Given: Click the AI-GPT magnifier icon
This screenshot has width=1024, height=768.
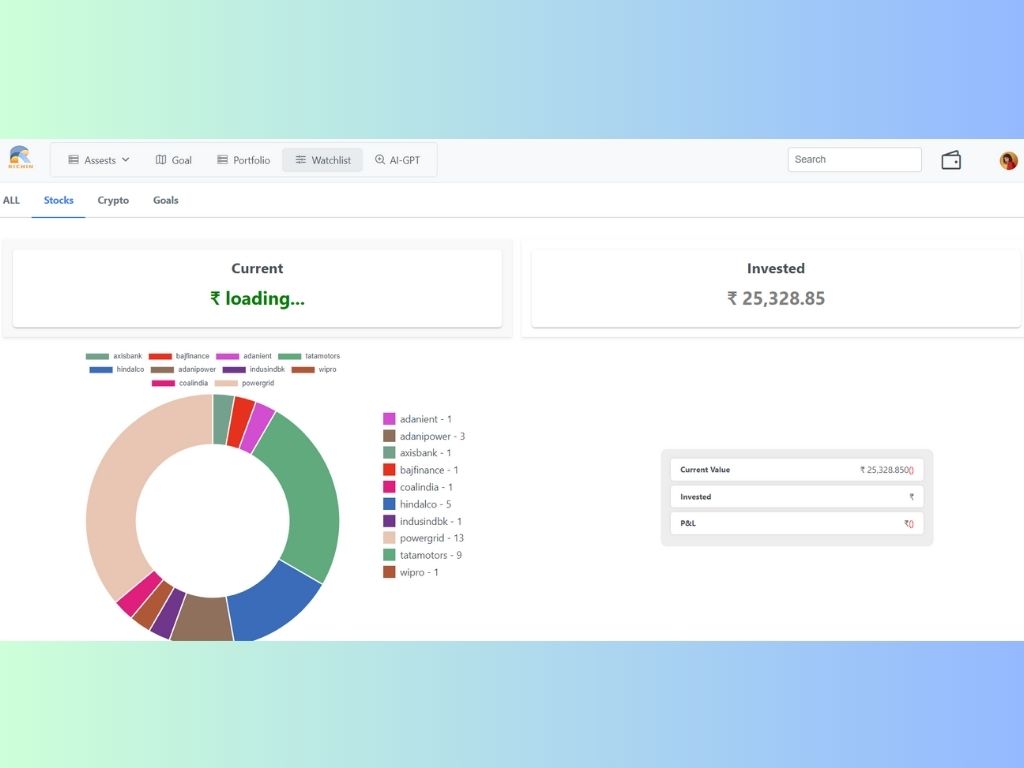Looking at the screenshot, I should coord(380,160).
